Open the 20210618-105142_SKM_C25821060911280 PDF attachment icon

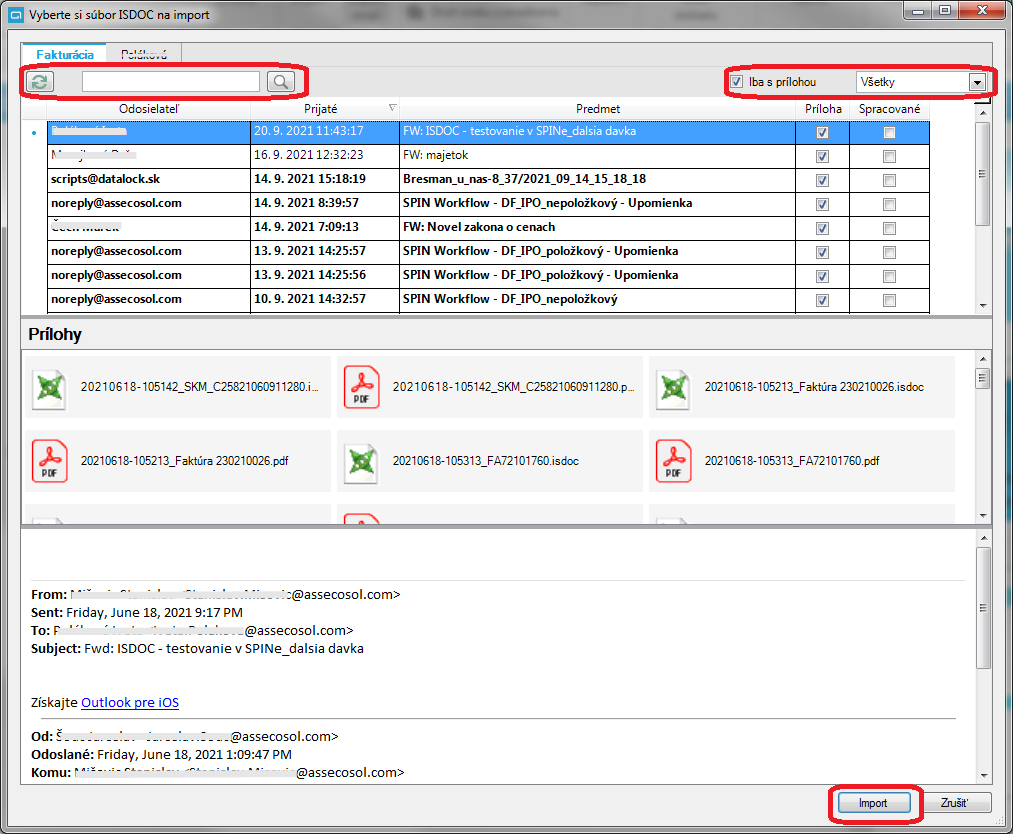tap(362, 388)
